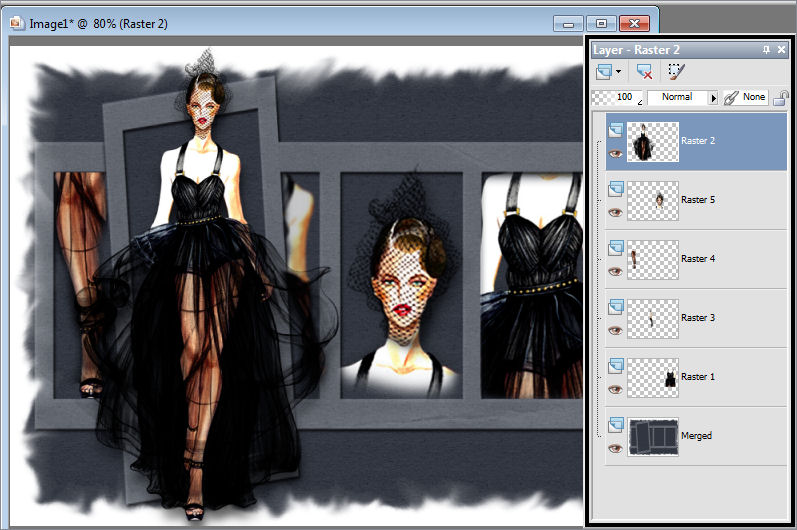Screen dimensions: 797x530
Task: Hide the Raster 4 layer via eye icon
Action: click(x=616, y=271)
